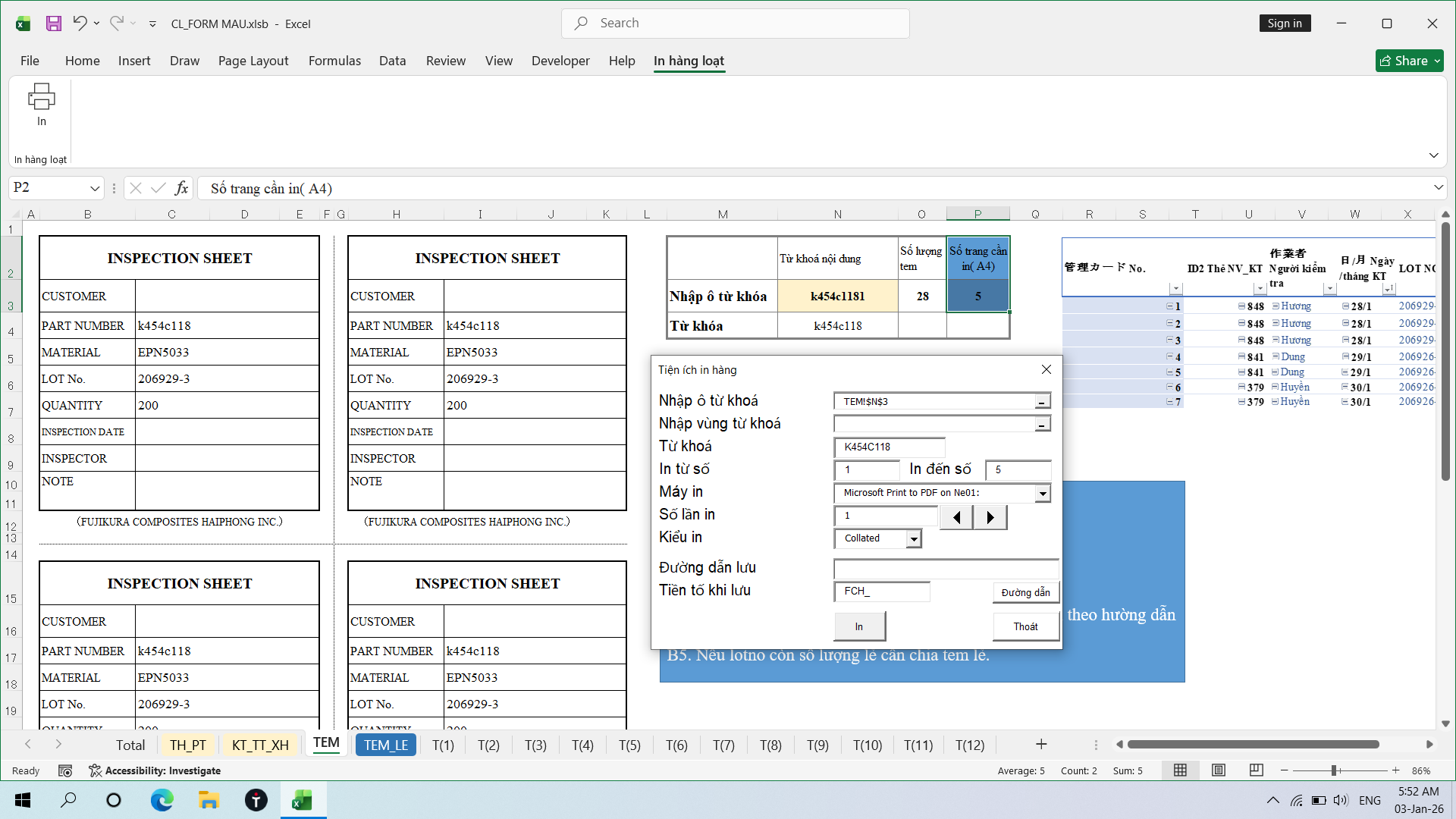
Task: Click the insert function fx icon
Action: 181,188
